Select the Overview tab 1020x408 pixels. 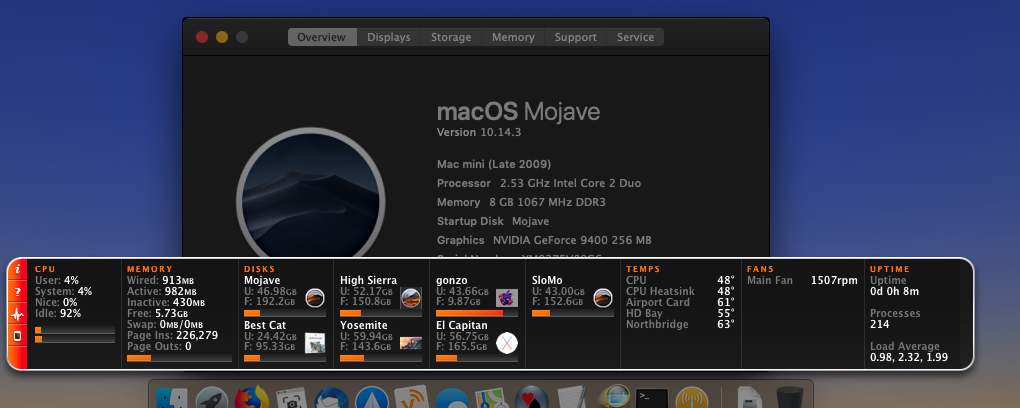click(x=322, y=37)
